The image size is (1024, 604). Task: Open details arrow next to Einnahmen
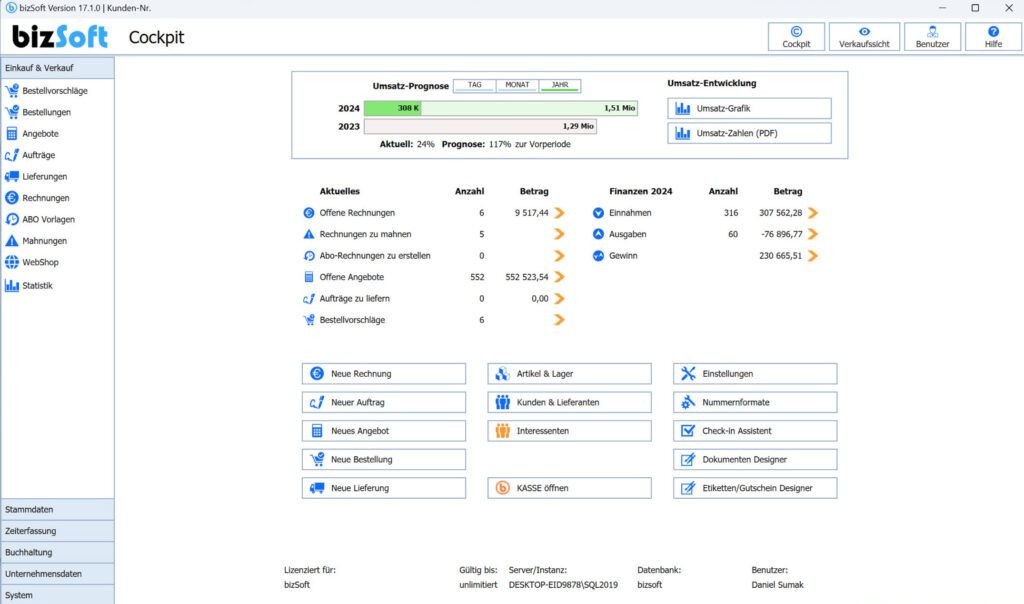point(814,212)
